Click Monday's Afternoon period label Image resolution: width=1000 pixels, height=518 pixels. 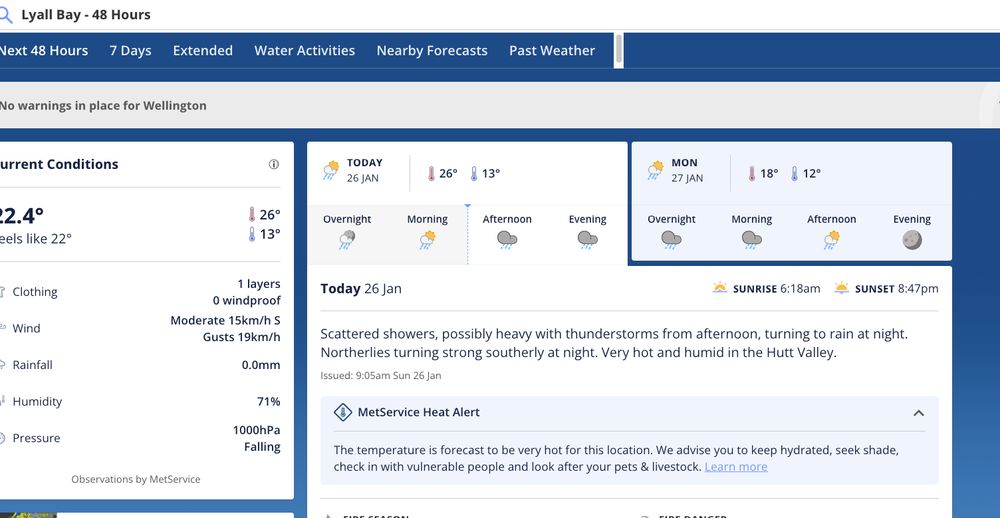pyautogui.click(x=832, y=219)
